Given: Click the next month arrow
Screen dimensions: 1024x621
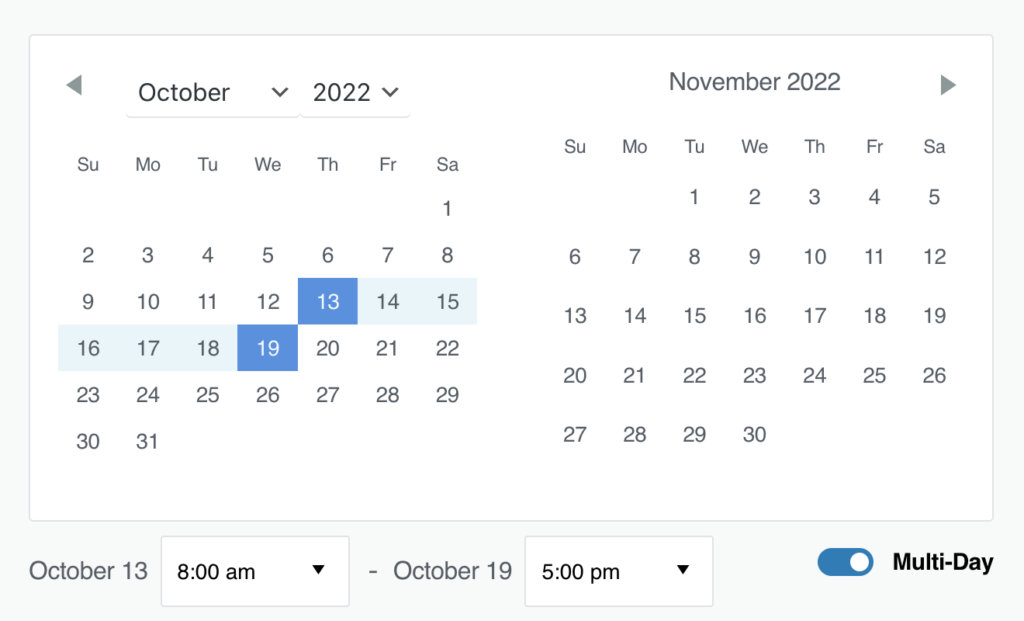Looking at the screenshot, I should pyautogui.click(x=947, y=85).
